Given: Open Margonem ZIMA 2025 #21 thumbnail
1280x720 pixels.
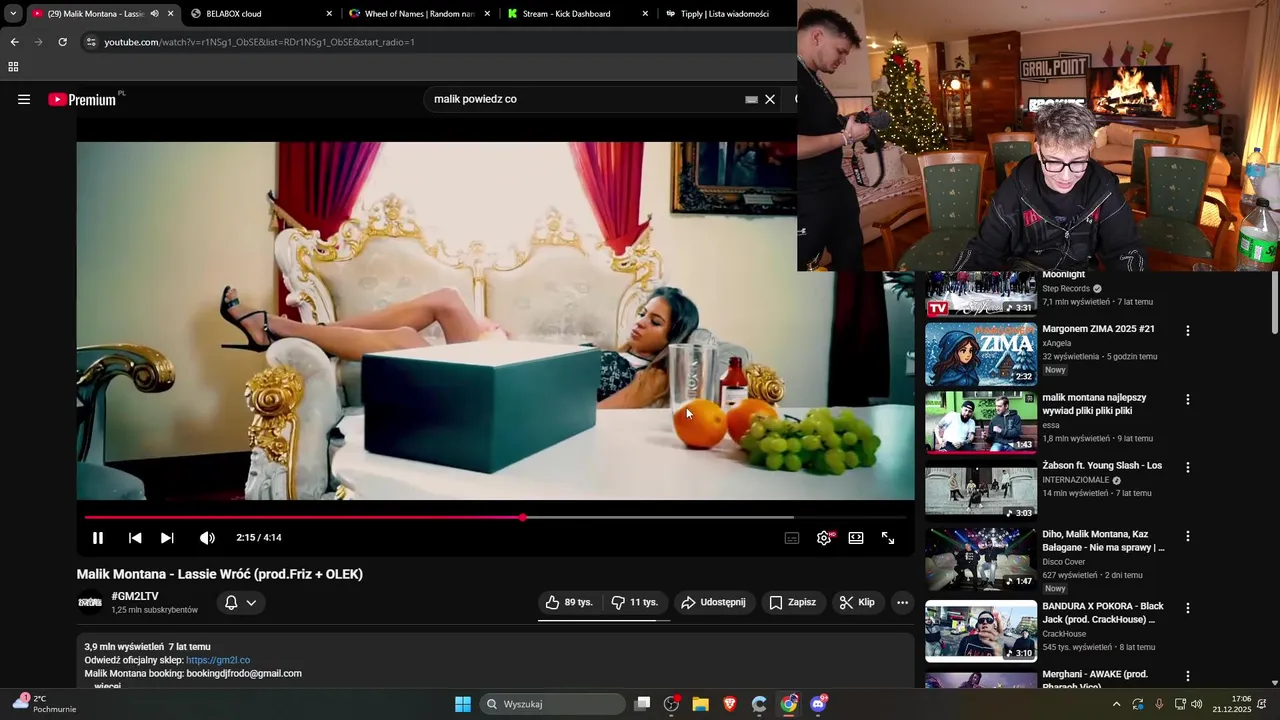Looking at the screenshot, I should [981, 354].
